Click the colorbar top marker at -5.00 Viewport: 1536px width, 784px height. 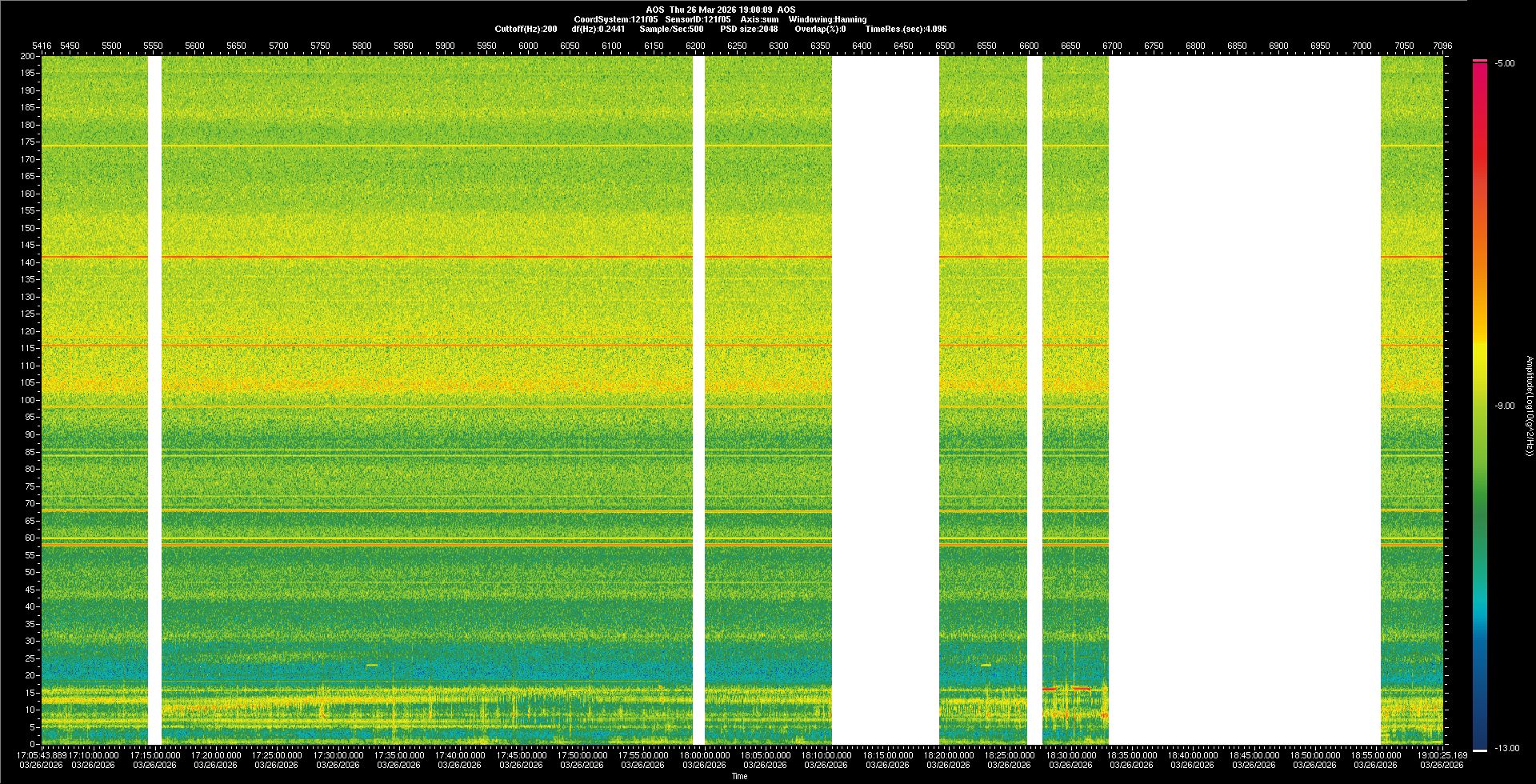pyautogui.click(x=1480, y=61)
